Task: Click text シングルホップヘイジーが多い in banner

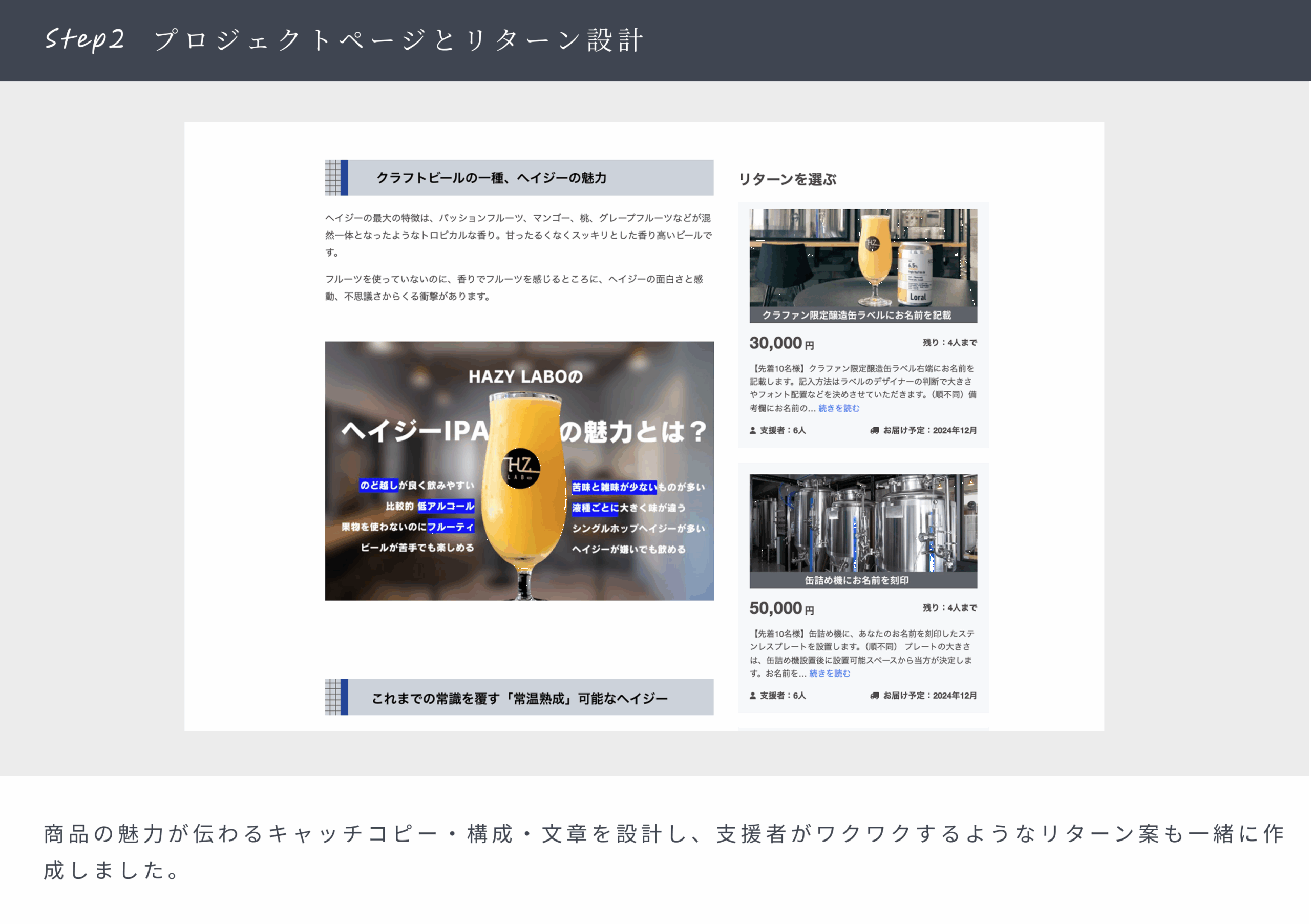Action: pyautogui.click(x=639, y=528)
